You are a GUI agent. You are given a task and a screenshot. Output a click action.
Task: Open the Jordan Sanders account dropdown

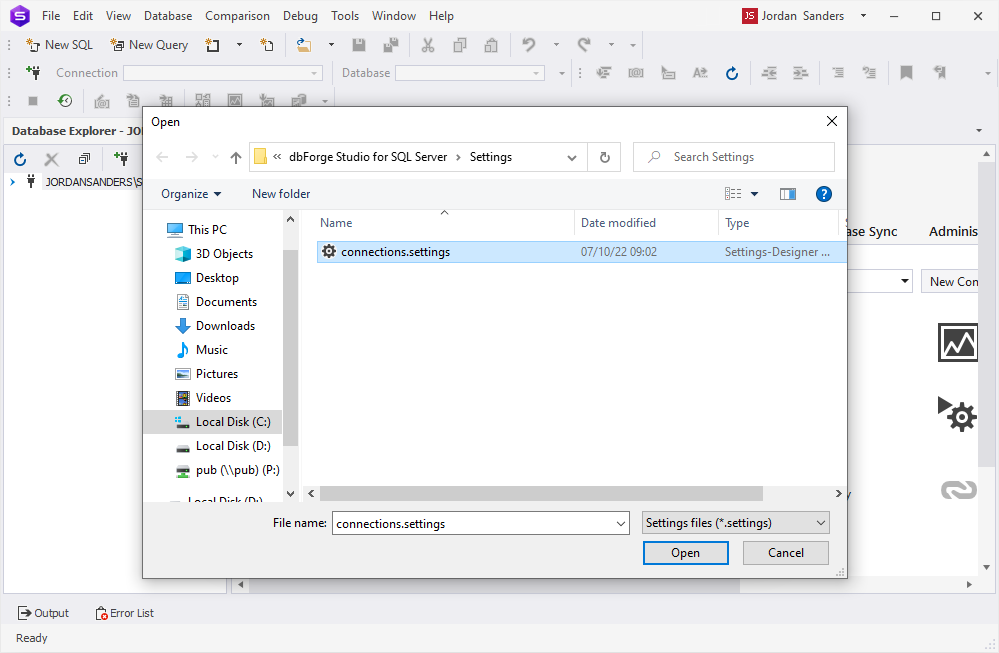[x=863, y=16]
